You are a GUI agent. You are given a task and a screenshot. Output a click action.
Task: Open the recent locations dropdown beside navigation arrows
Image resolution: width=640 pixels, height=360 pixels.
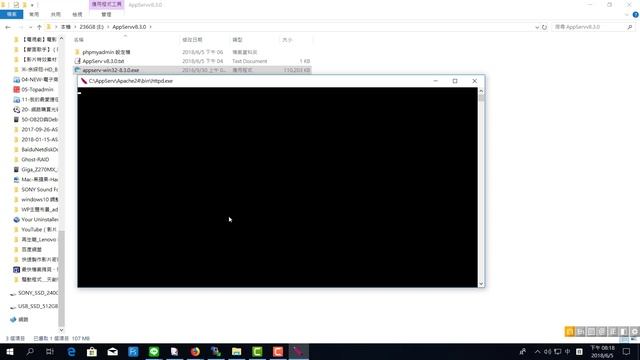(30, 27)
